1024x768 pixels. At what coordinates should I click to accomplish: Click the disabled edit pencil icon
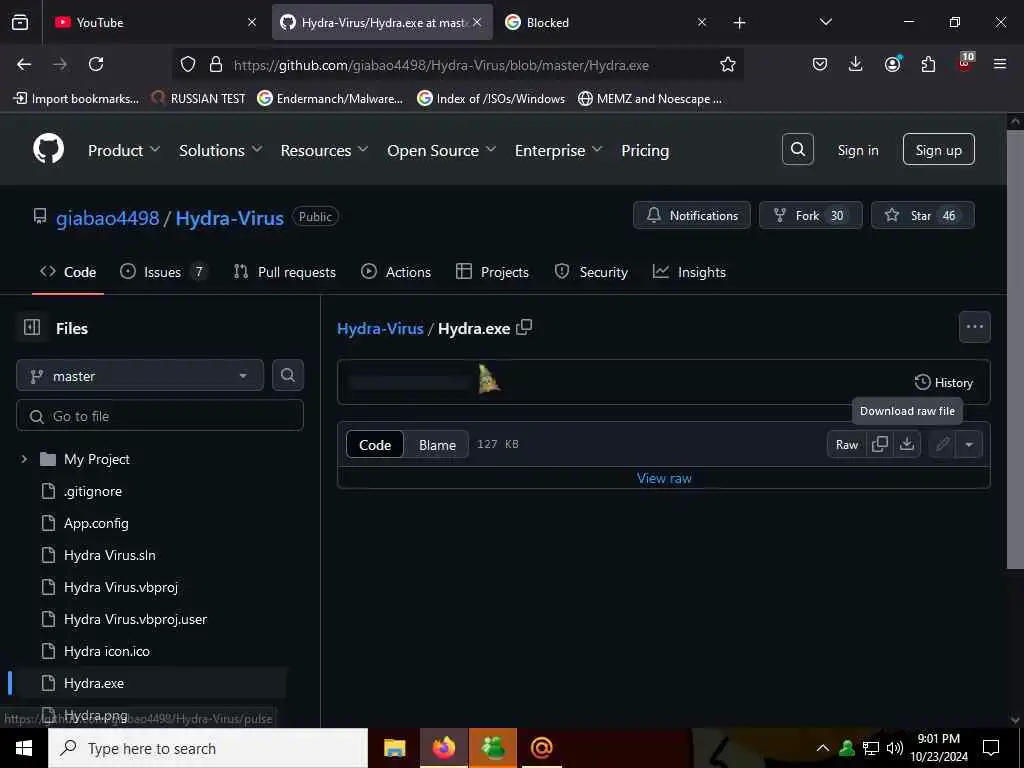(x=942, y=445)
